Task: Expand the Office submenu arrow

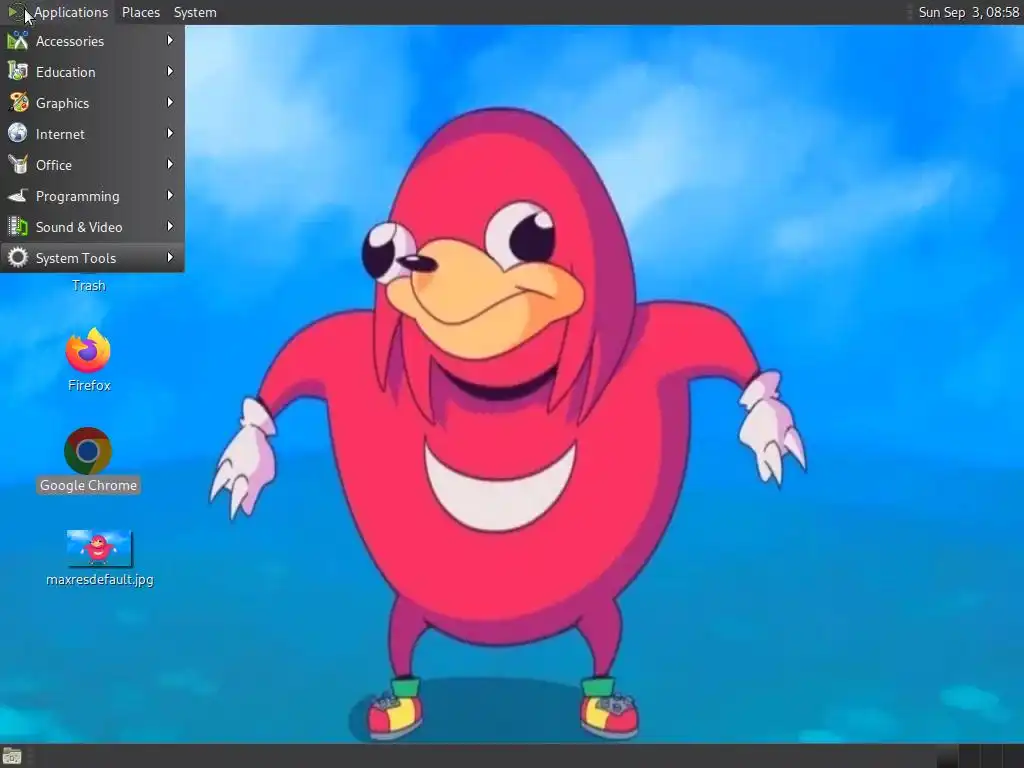Action: point(170,165)
